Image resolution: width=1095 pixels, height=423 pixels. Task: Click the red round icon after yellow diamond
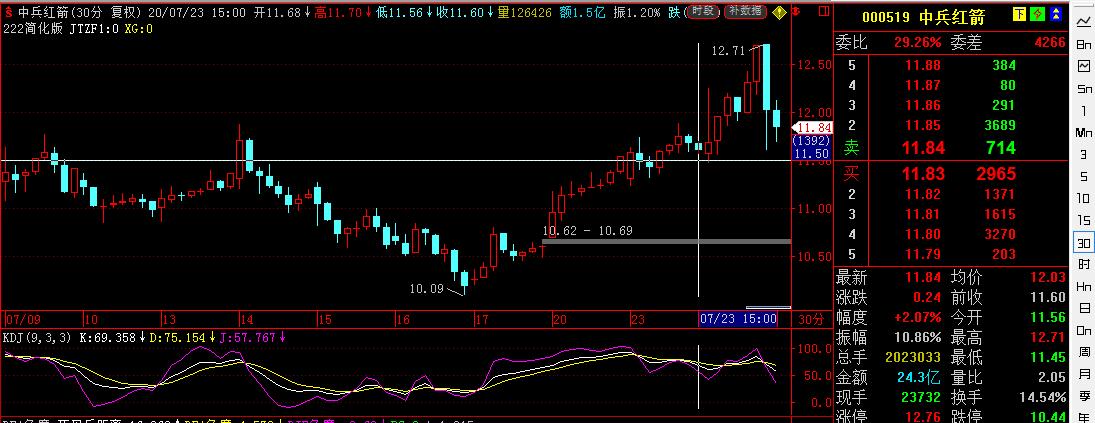(795, 13)
